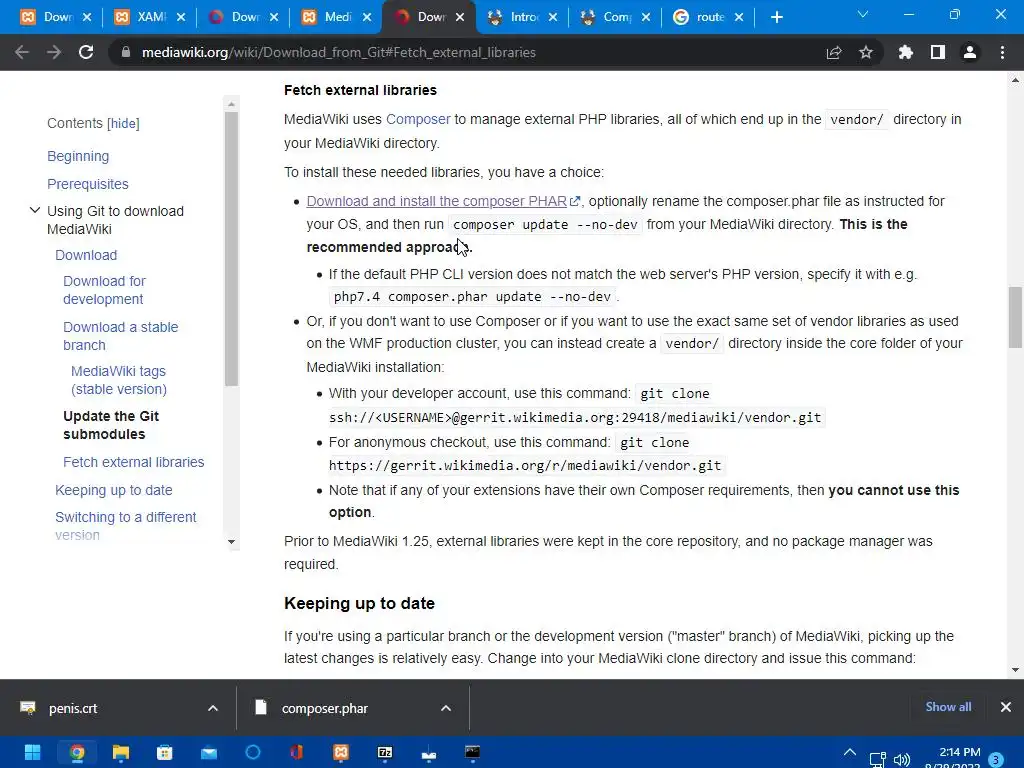The width and height of the screenshot is (1024, 768).
Task: Switch to the Medi tab
Action: (337, 17)
